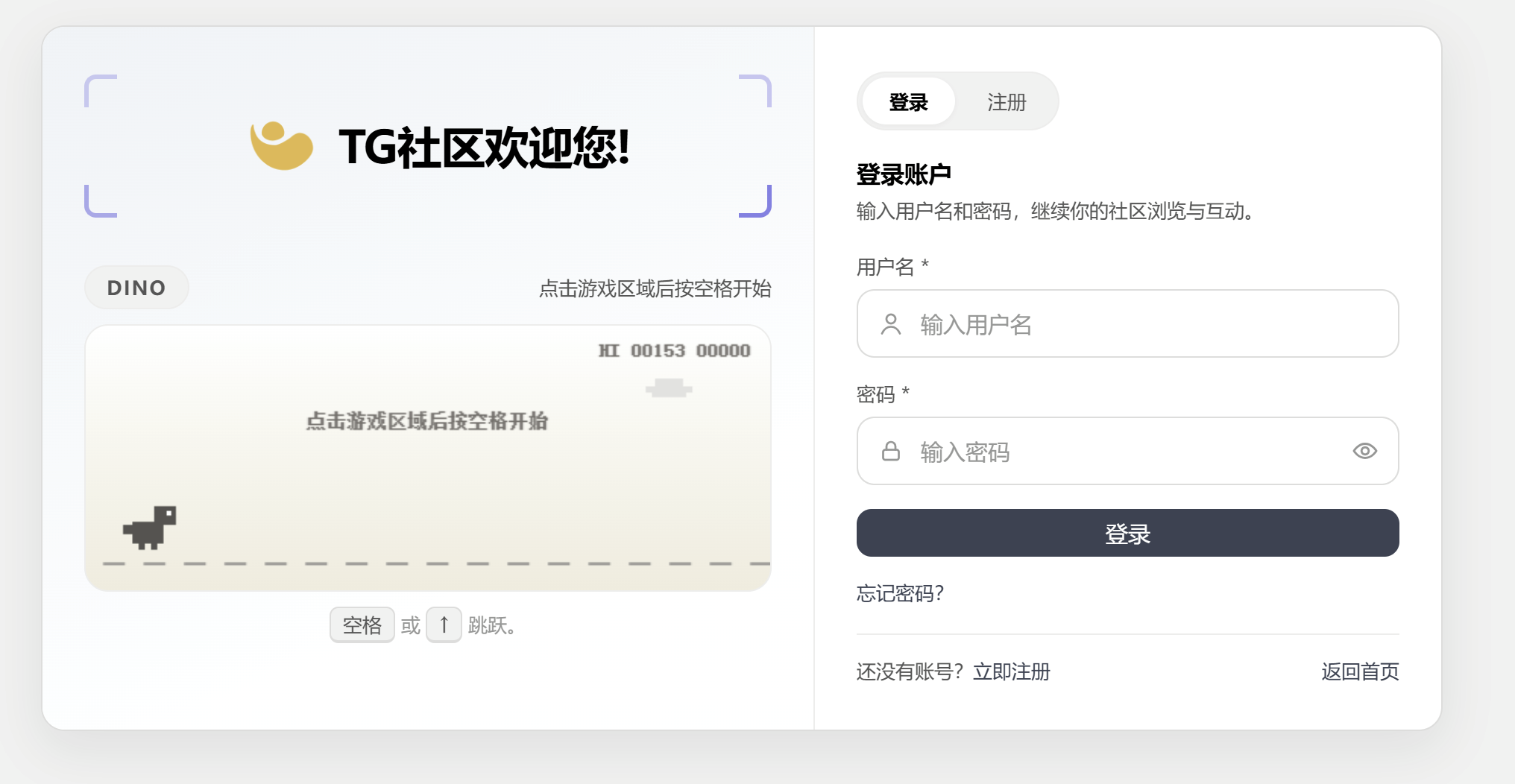Click the HI 00153 score text
The image size is (1515, 784).
click(x=642, y=350)
